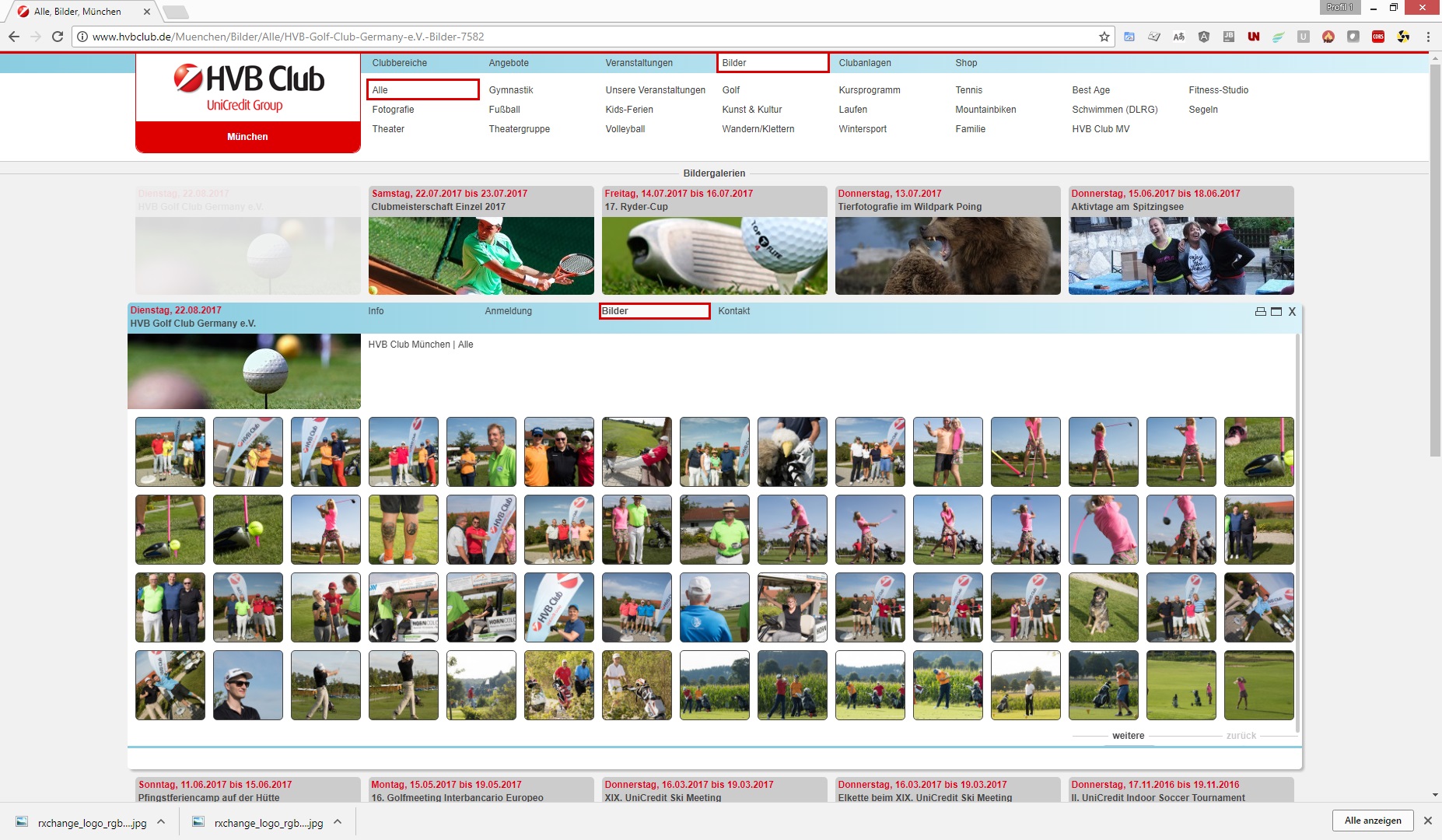Reload the page with the refresh icon
Viewport: 1442px width, 840px height.
58,37
